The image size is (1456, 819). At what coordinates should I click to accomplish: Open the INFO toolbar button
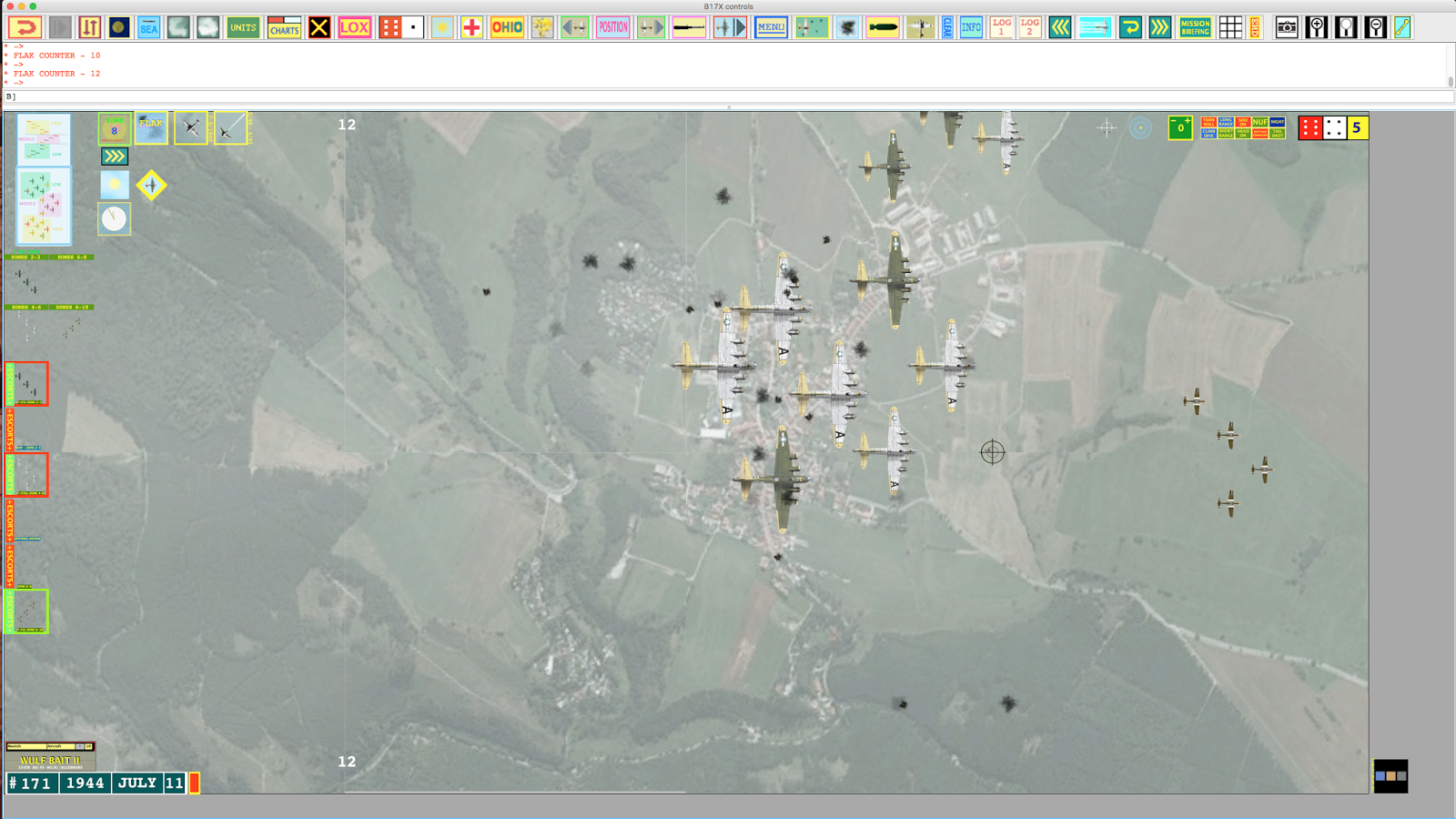[971, 27]
